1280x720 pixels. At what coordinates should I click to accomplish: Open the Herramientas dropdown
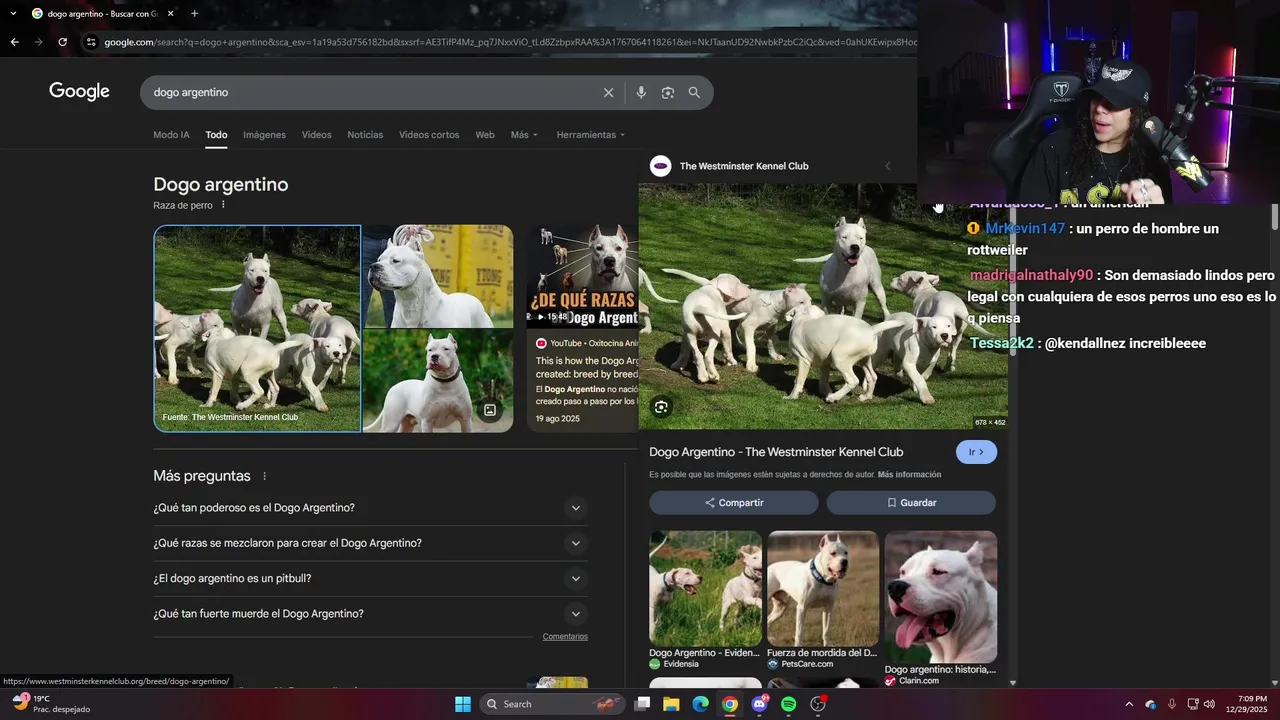coord(590,135)
